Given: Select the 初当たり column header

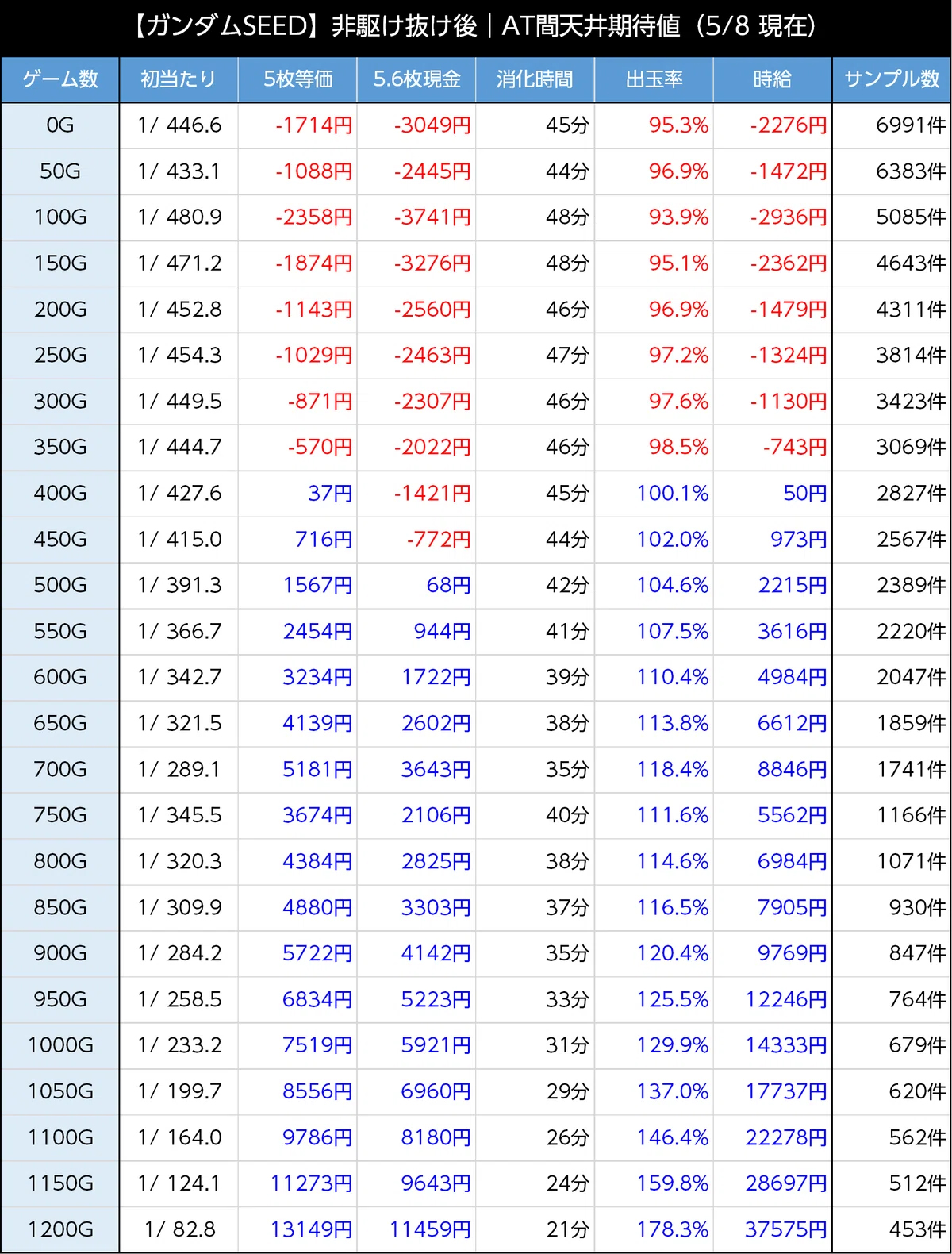Looking at the screenshot, I should 178,79.
